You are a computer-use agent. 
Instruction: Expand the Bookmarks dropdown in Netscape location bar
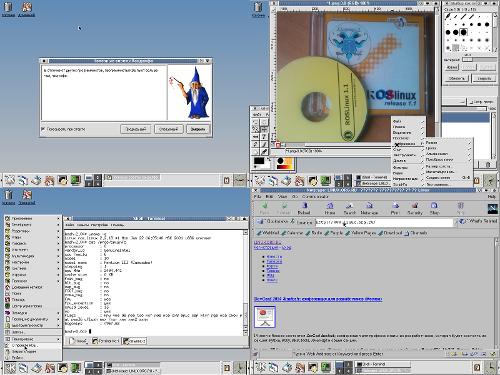tap(271, 221)
